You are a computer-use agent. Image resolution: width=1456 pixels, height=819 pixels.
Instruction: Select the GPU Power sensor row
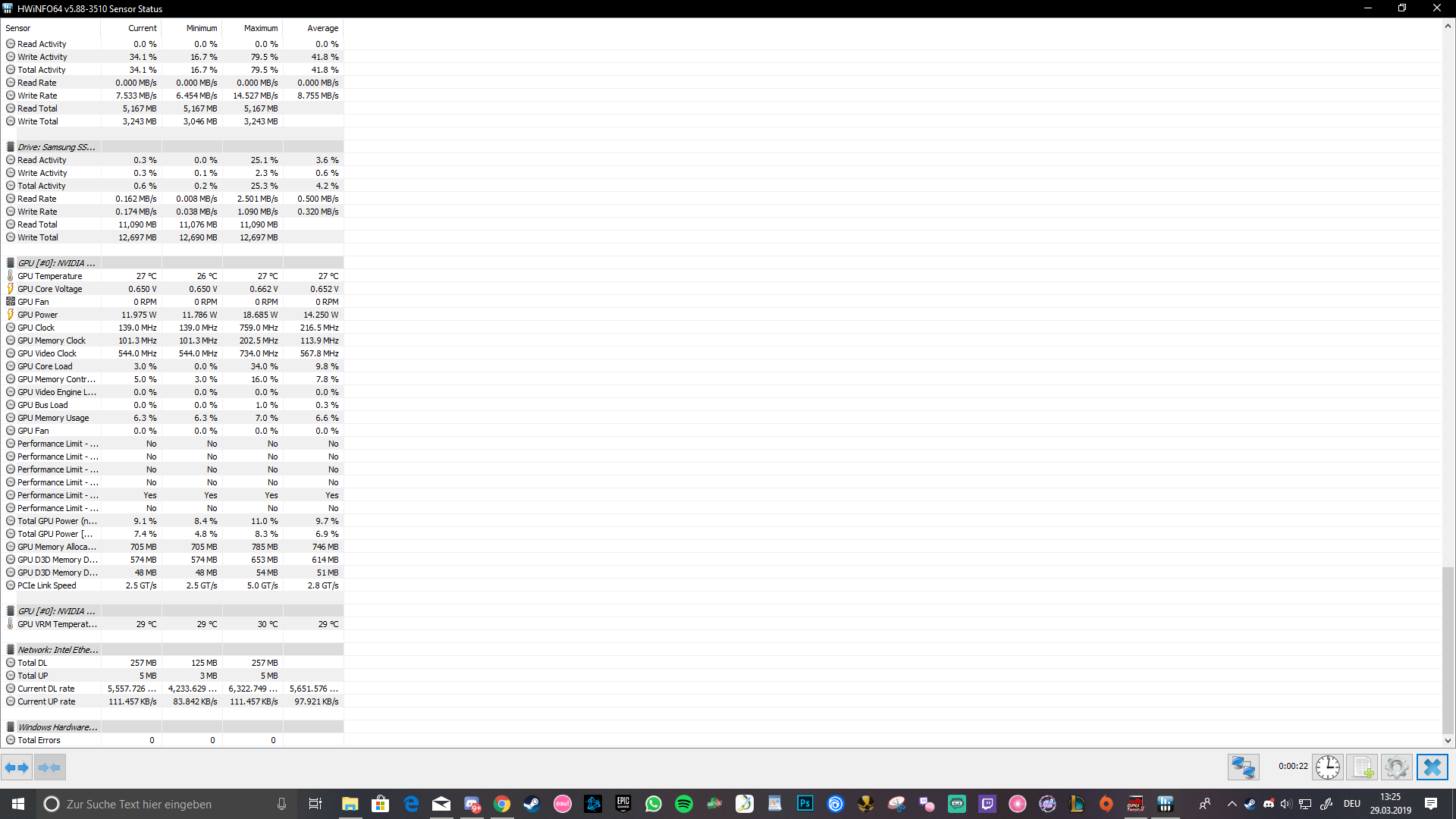point(38,315)
